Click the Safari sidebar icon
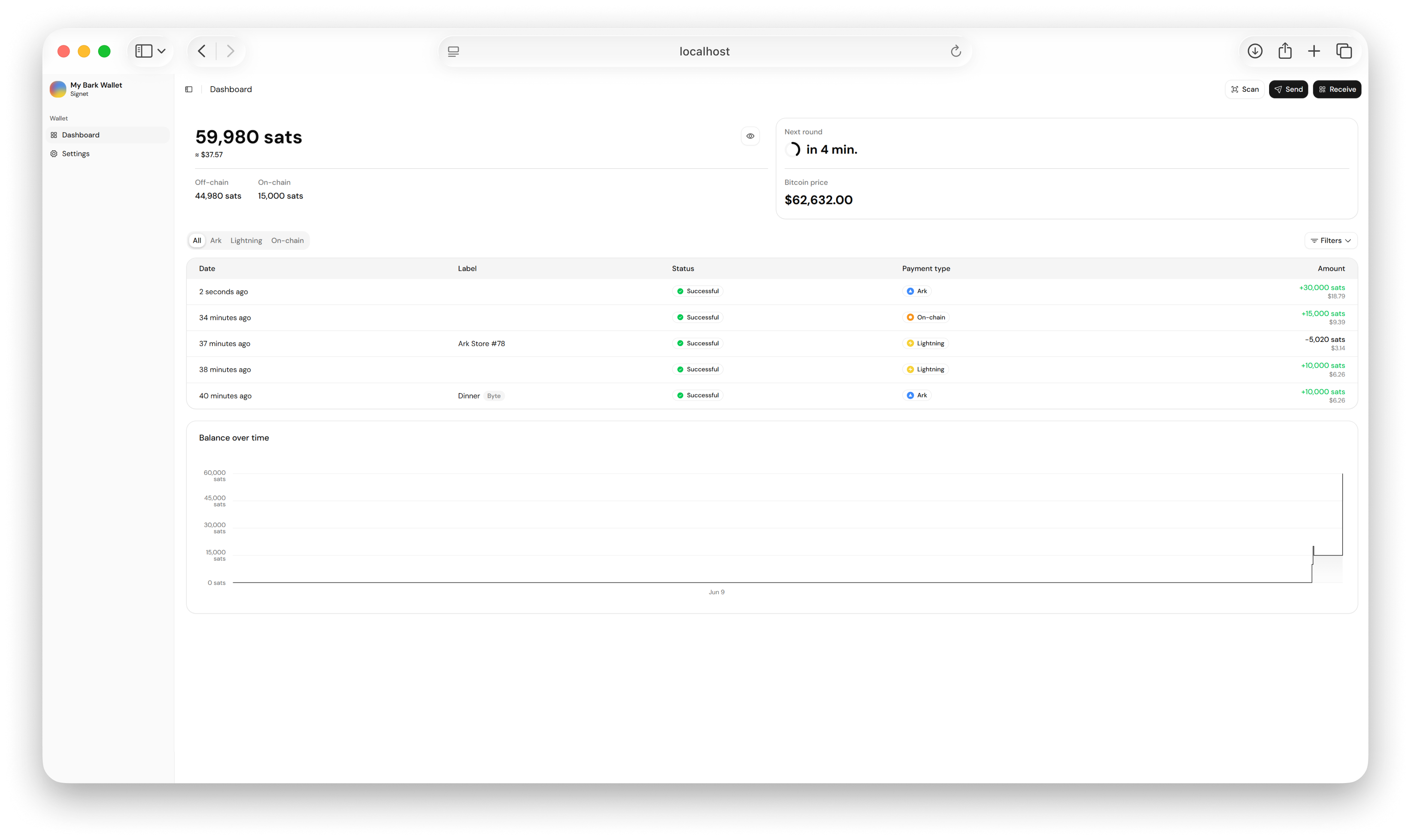 144,51
